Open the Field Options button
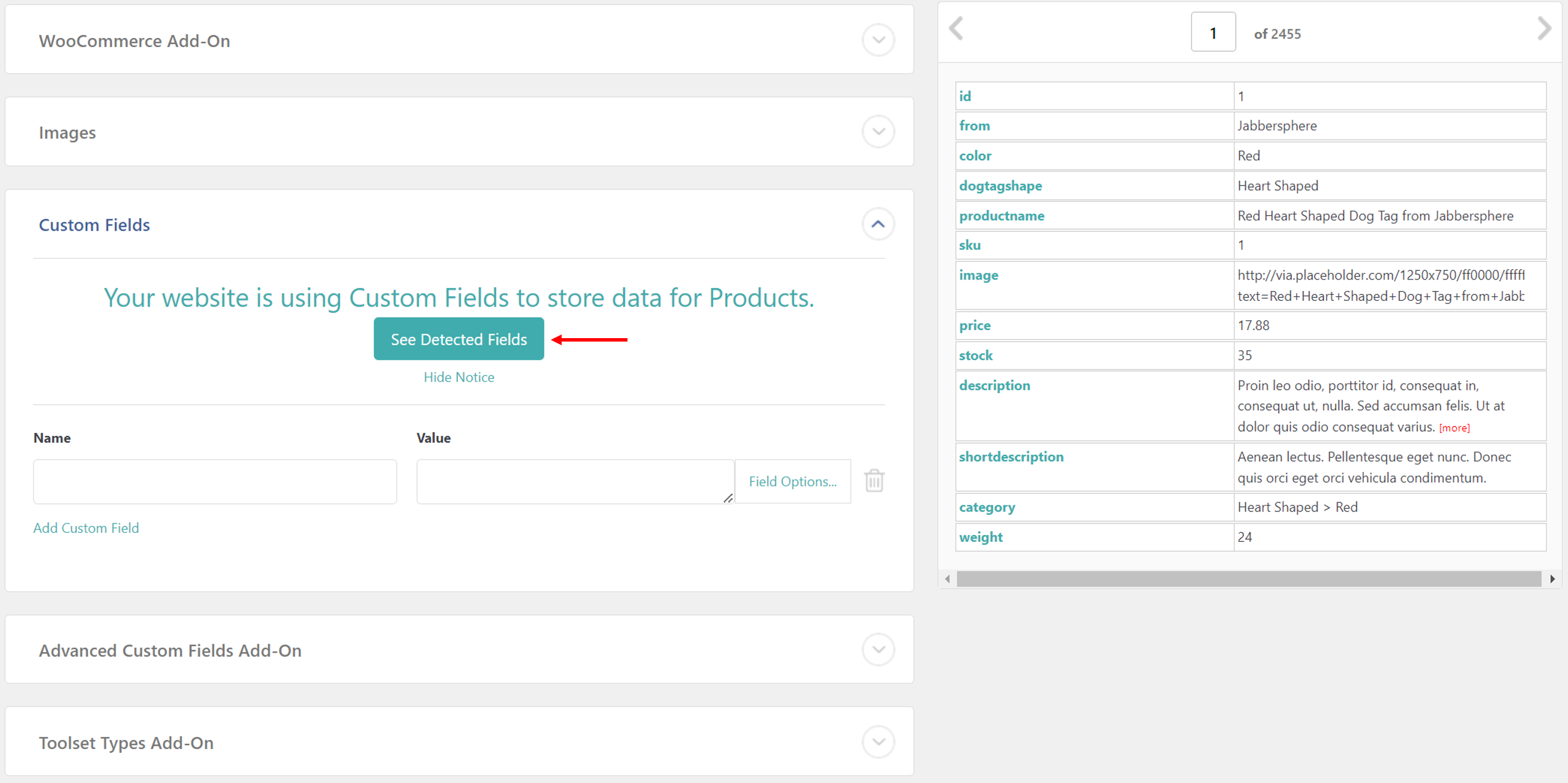This screenshot has height=783, width=1568. [792, 481]
